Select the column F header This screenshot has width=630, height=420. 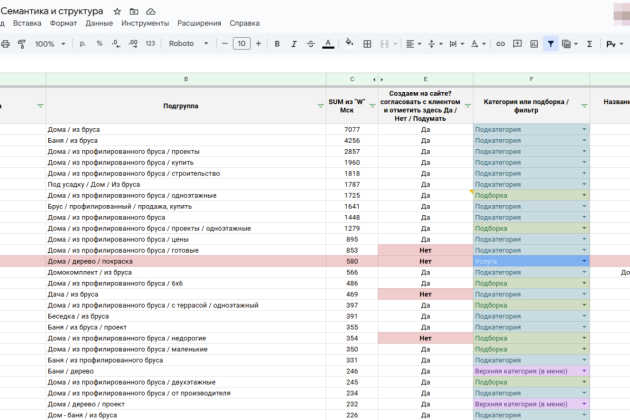point(531,78)
